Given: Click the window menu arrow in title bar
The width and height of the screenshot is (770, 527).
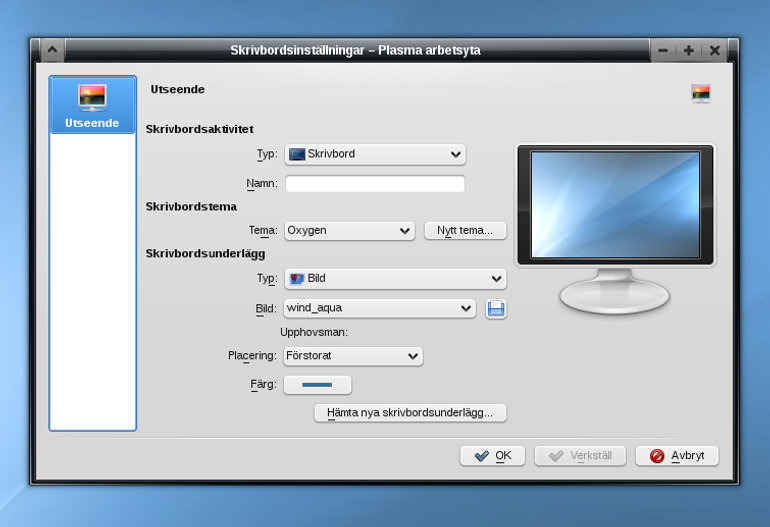Looking at the screenshot, I should tap(52, 50).
